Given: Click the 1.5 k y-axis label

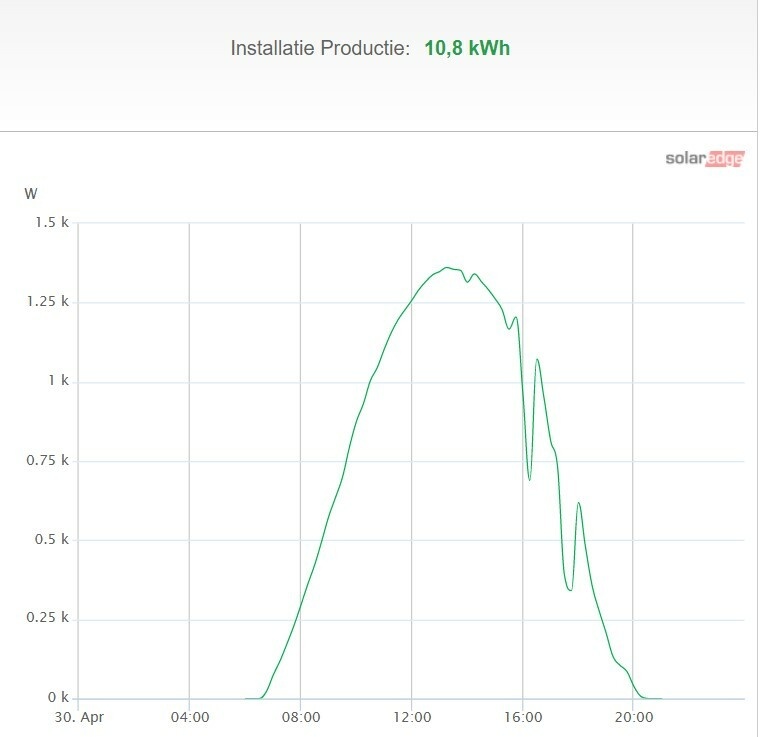Looking at the screenshot, I should 52,223.
